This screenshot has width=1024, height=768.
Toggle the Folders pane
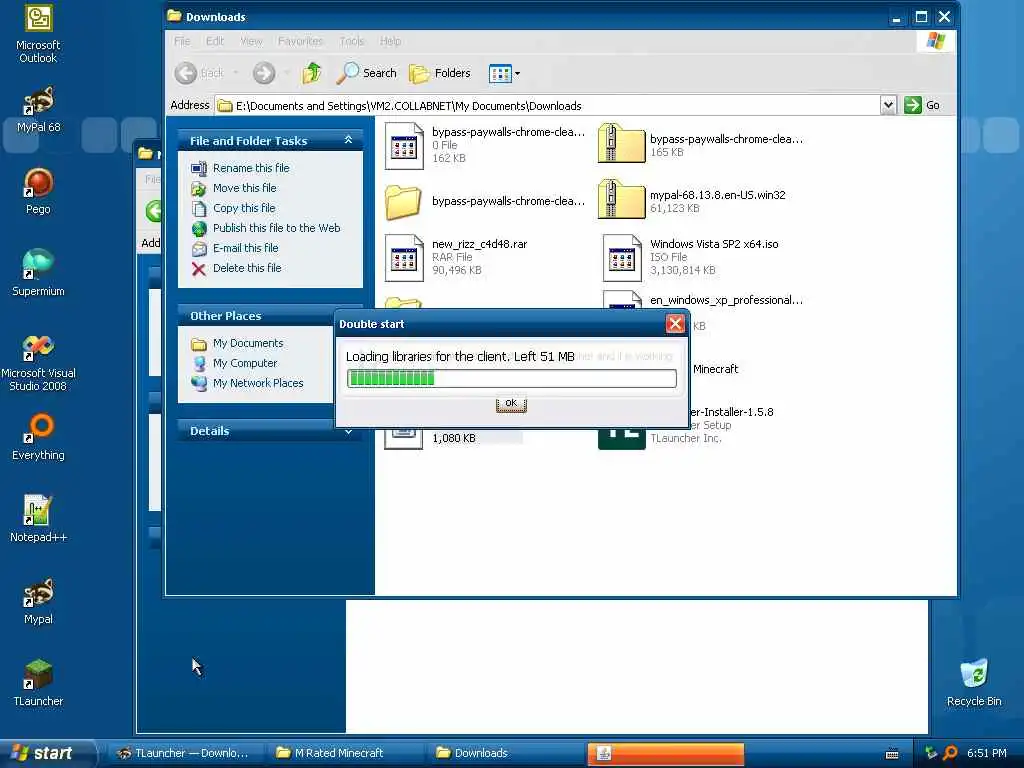tap(440, 73)
